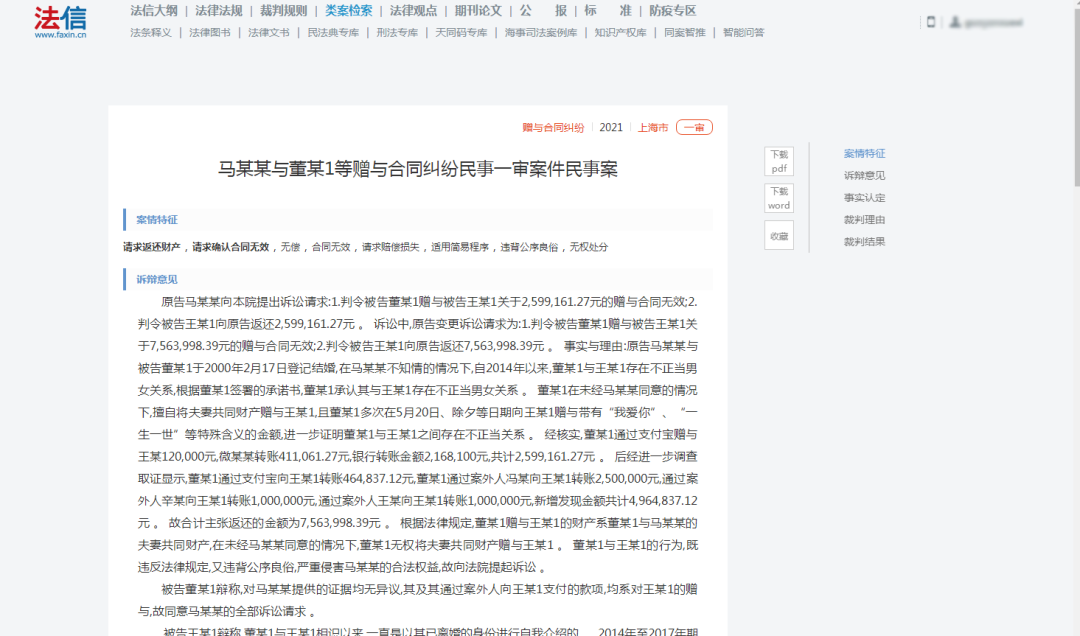Click the 案情特征 section heading in article
The image size is (1080, 636).
pyautogui.click(x=157, y=220)
